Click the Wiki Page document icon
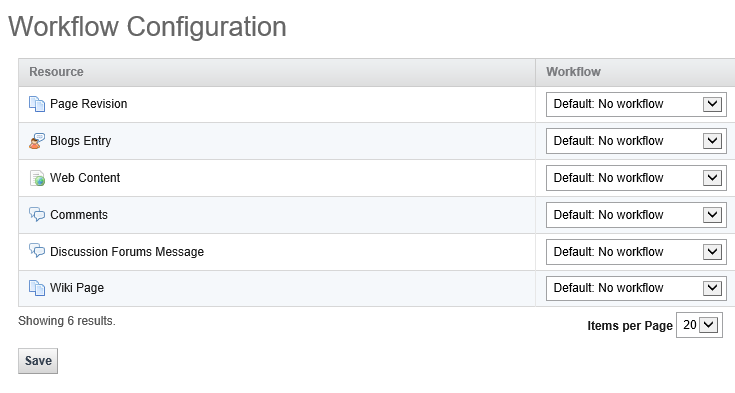The height and width of the screenshot is (393, 735). tap(37, 288)
